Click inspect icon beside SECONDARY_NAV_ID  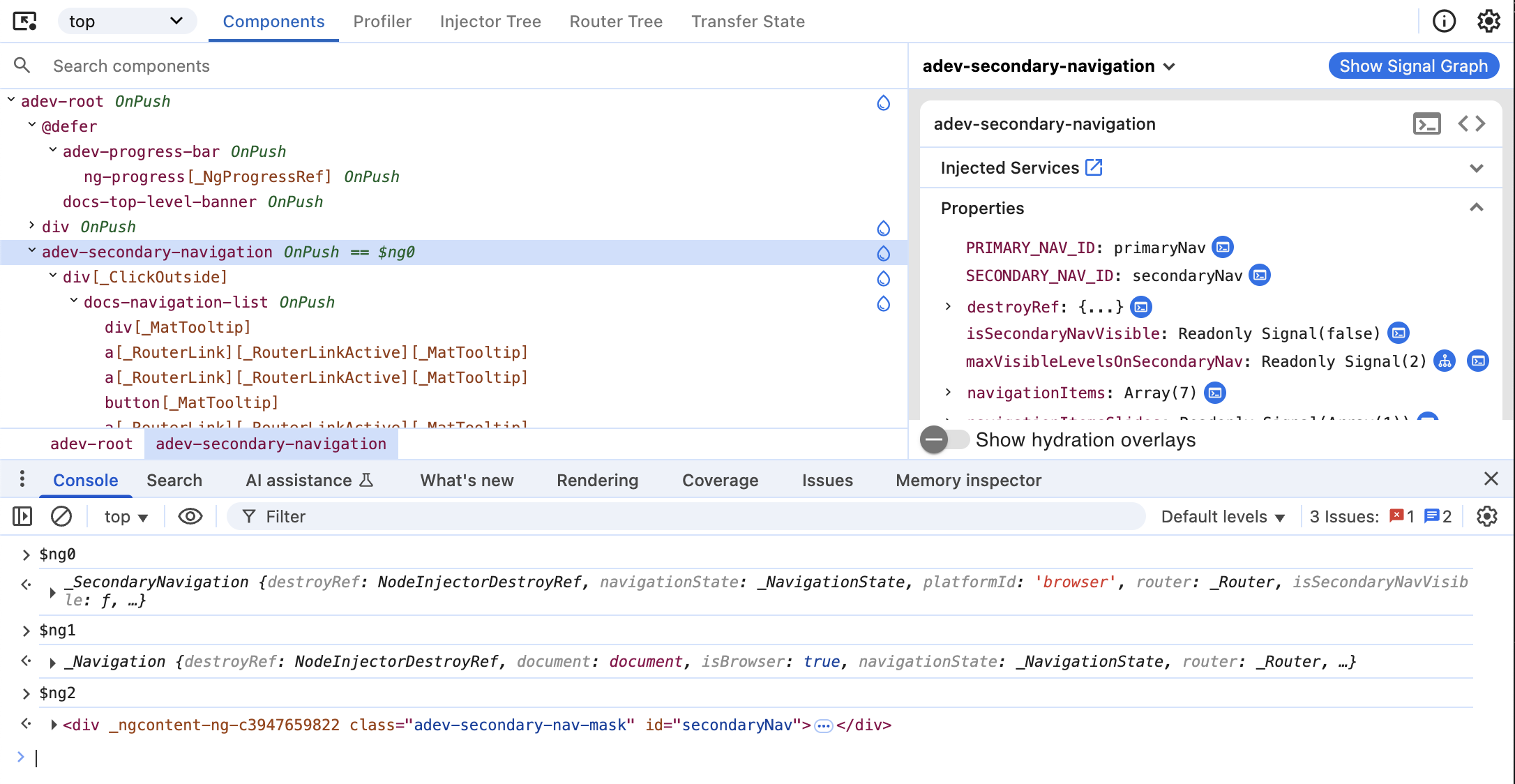point(1260,276)
